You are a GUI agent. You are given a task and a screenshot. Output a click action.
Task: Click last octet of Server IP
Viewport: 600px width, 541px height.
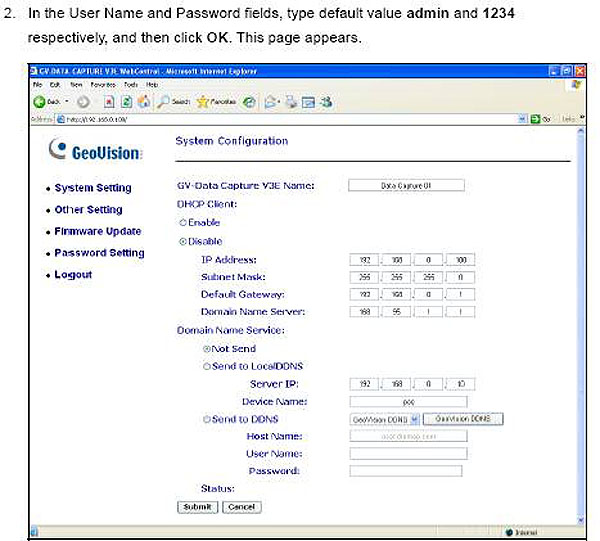coord(461,384)
